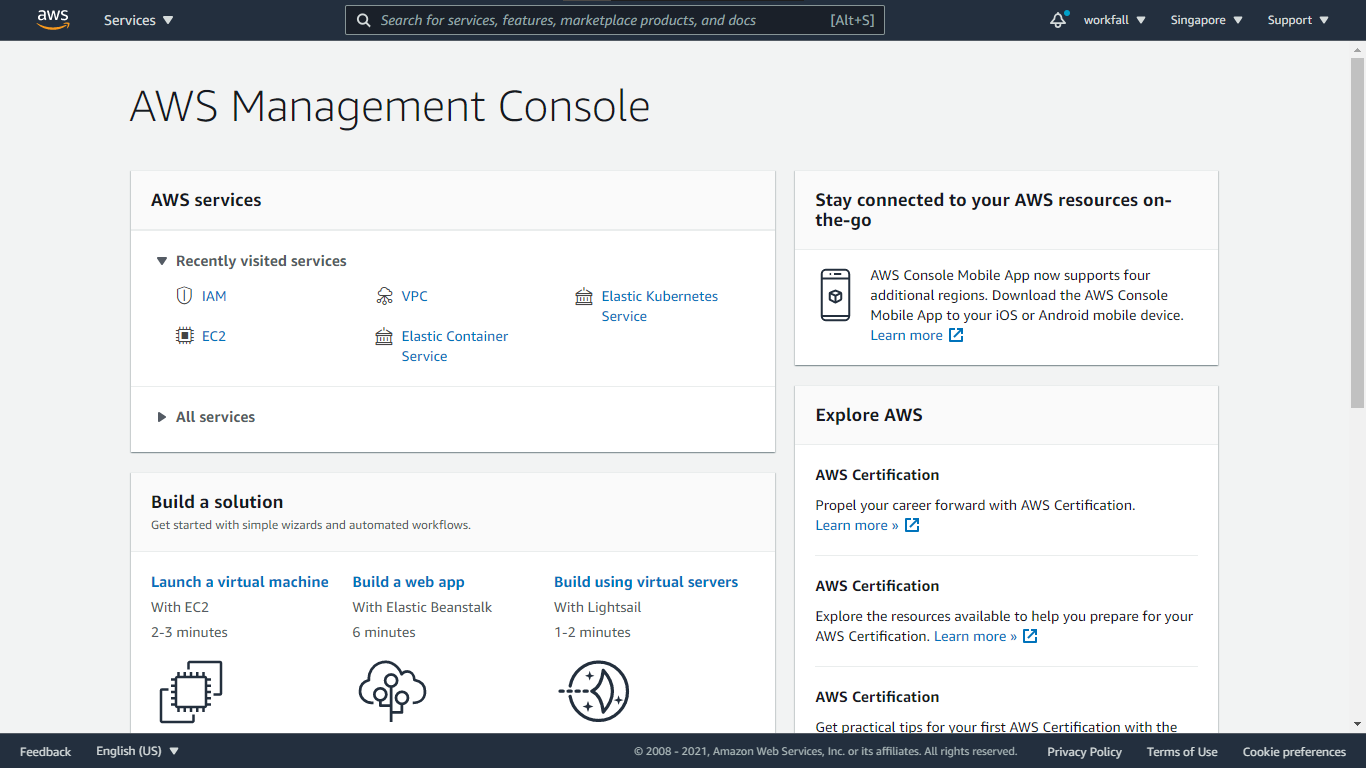Open the workfall account dropdown
The width and height of the screenshot is (1366, 768).
click(x=1115, y=20)
